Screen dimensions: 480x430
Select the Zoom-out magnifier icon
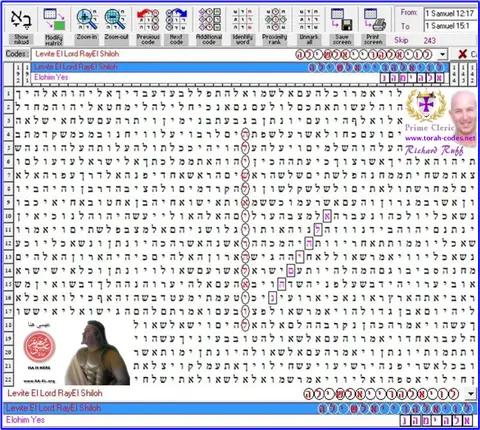click(115, 19)
